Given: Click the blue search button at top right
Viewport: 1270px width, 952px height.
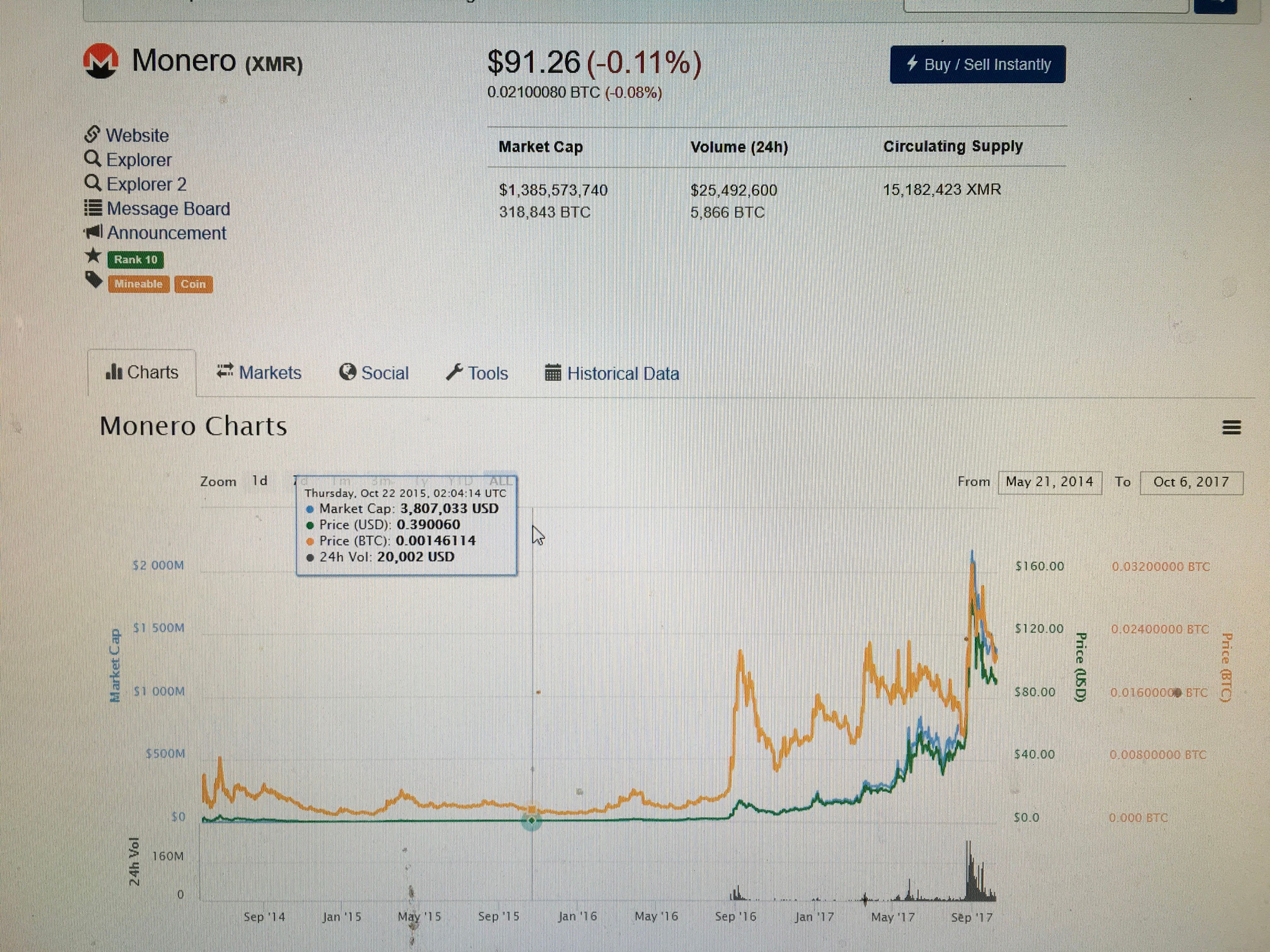Looking at the screenshot, I should click(1216, 6).
